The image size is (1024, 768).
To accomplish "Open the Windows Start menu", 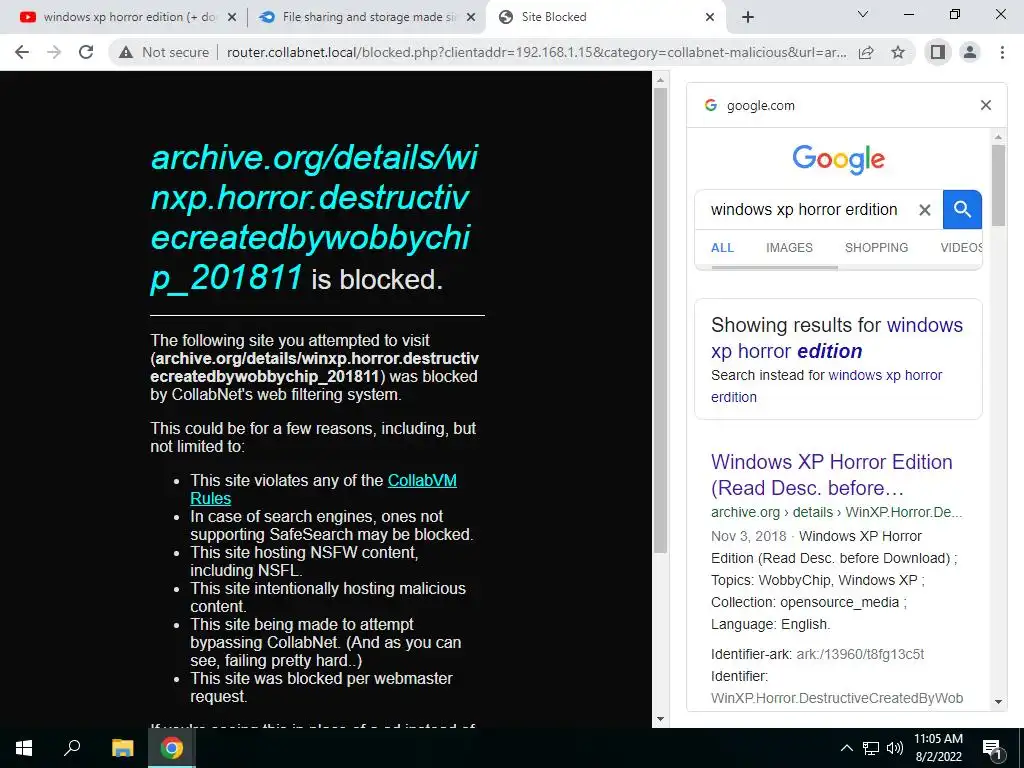I will (x=24, y=748).
